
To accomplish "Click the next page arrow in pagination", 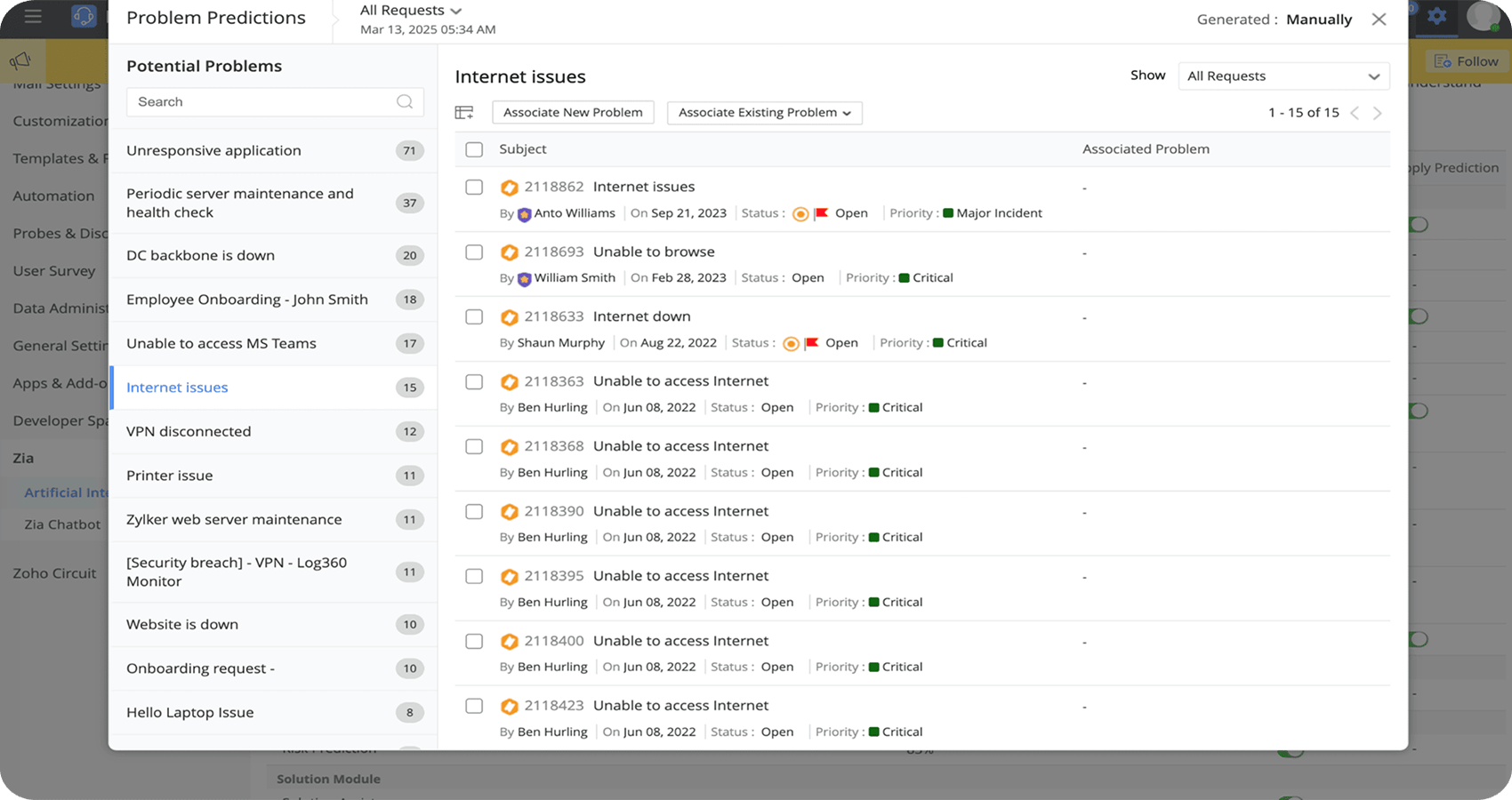I will pyautogui.click(x=1378, y=112).
